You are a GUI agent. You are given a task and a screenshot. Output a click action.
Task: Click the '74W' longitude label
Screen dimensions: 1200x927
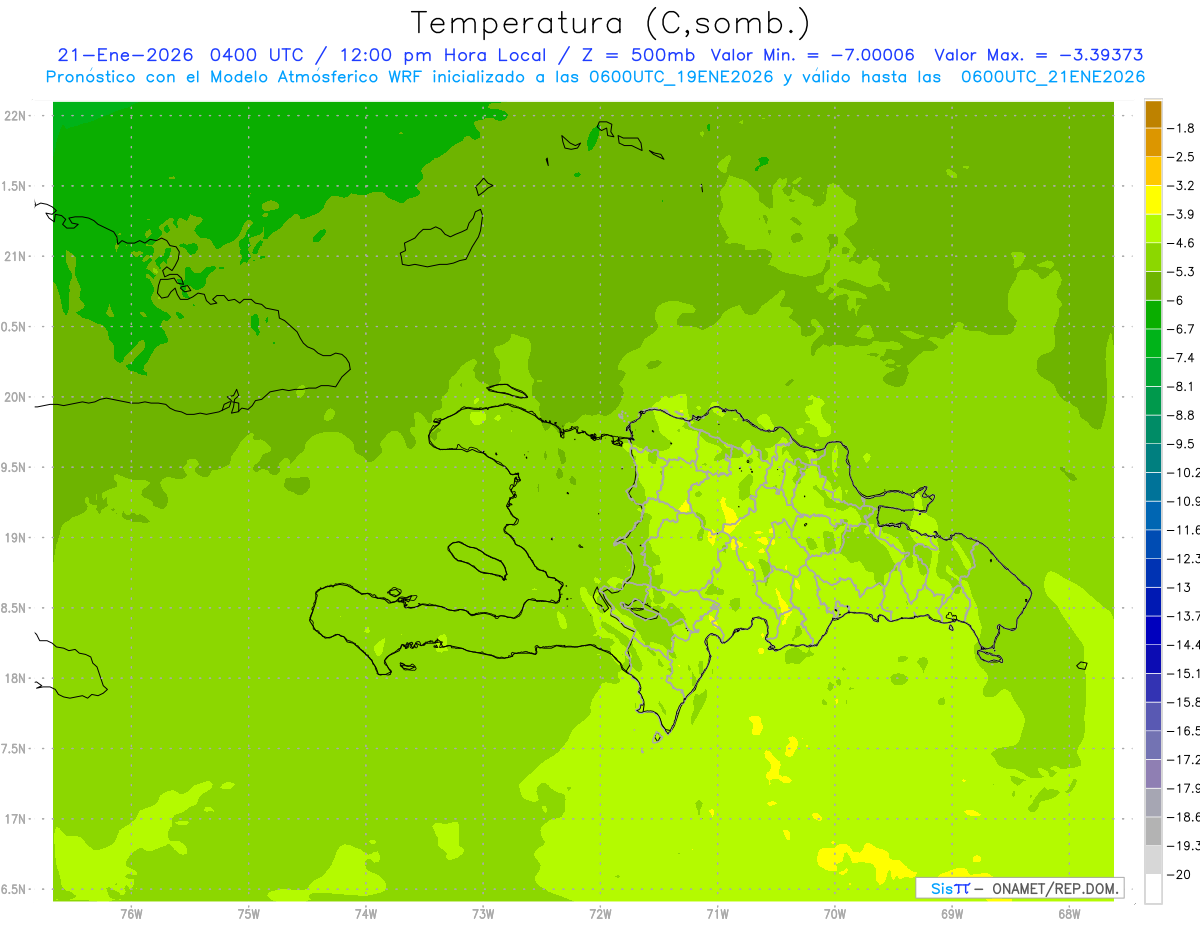(366, 914)
